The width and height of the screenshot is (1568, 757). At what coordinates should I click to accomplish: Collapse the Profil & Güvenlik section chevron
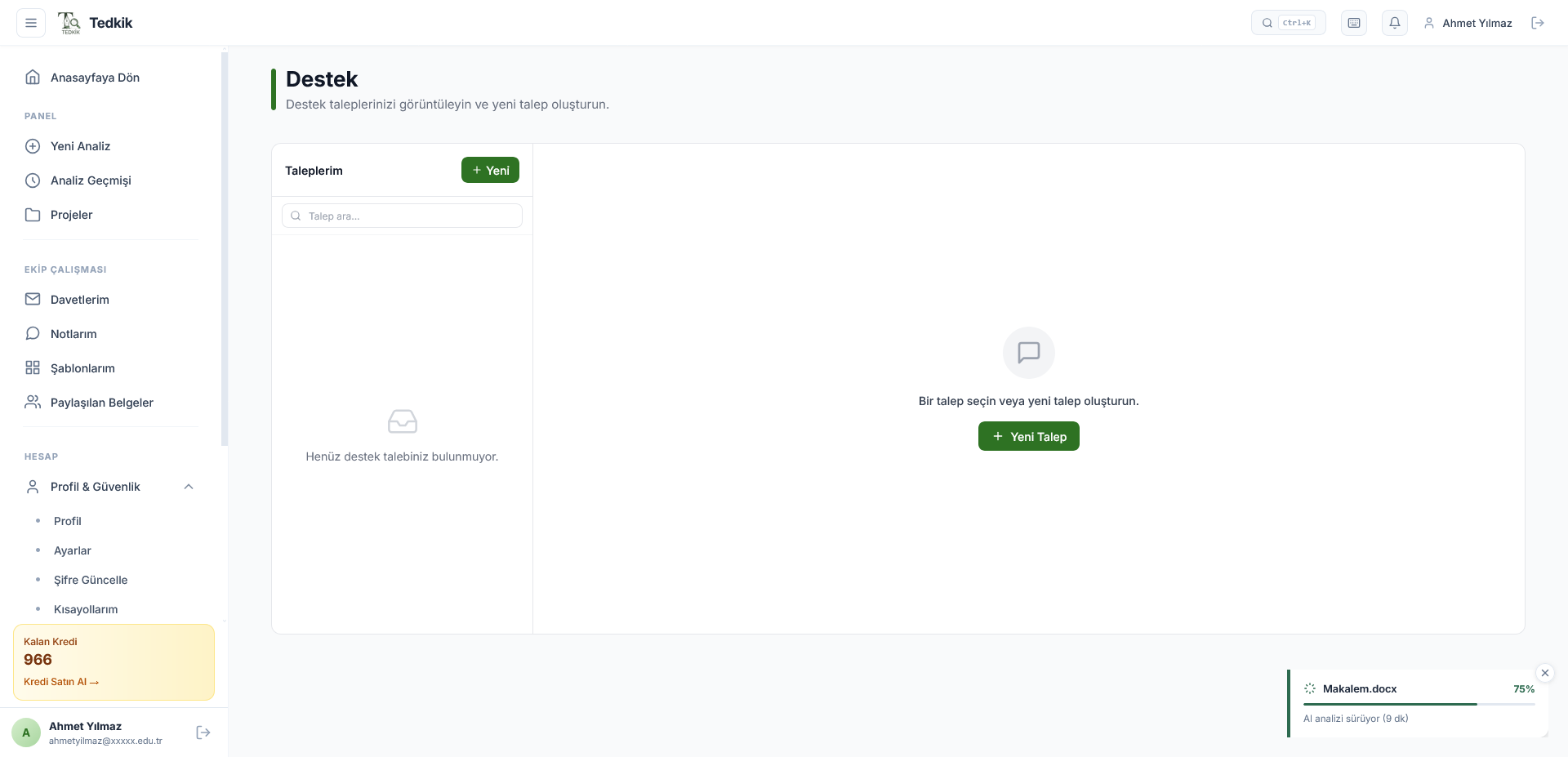[x=189, y=487]
